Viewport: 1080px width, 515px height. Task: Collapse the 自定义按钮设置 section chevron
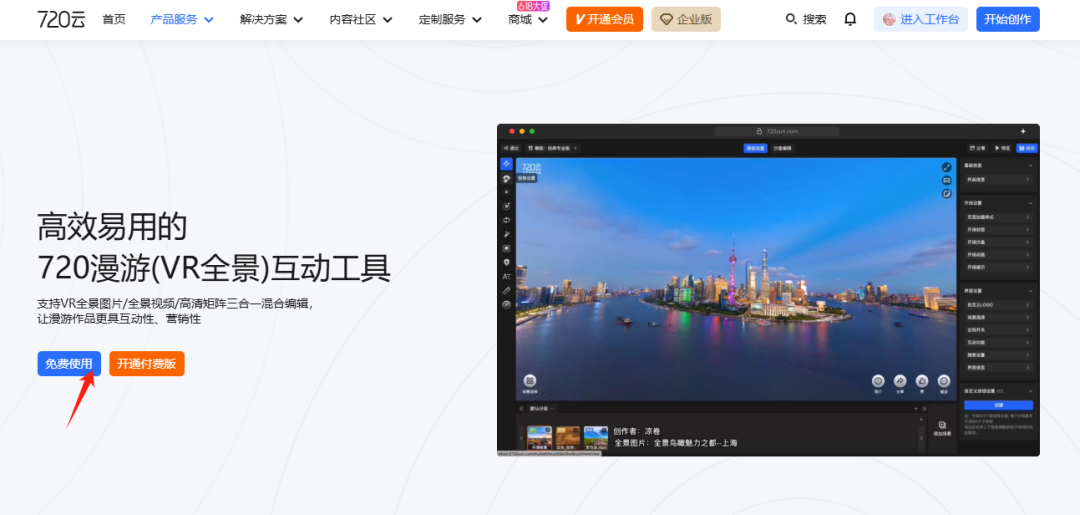1030,390
